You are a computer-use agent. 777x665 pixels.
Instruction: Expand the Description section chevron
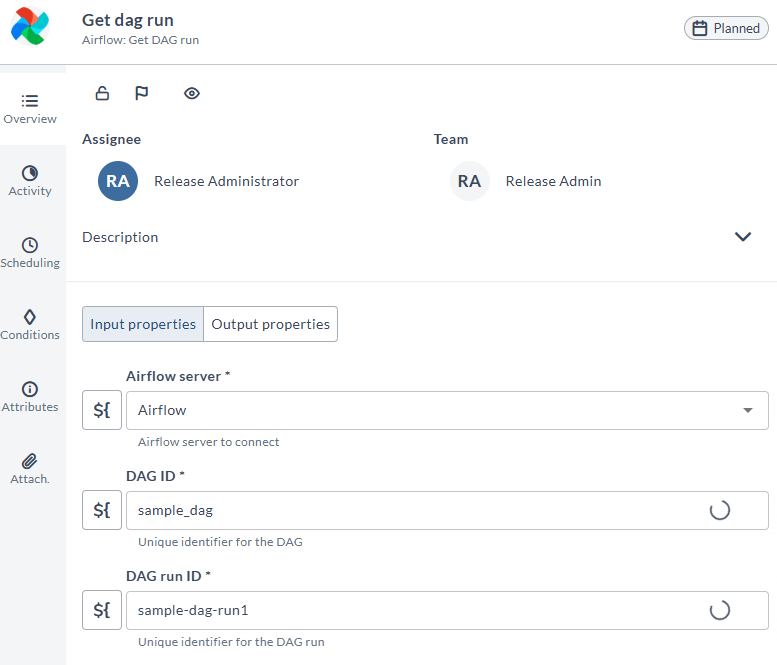742,237
